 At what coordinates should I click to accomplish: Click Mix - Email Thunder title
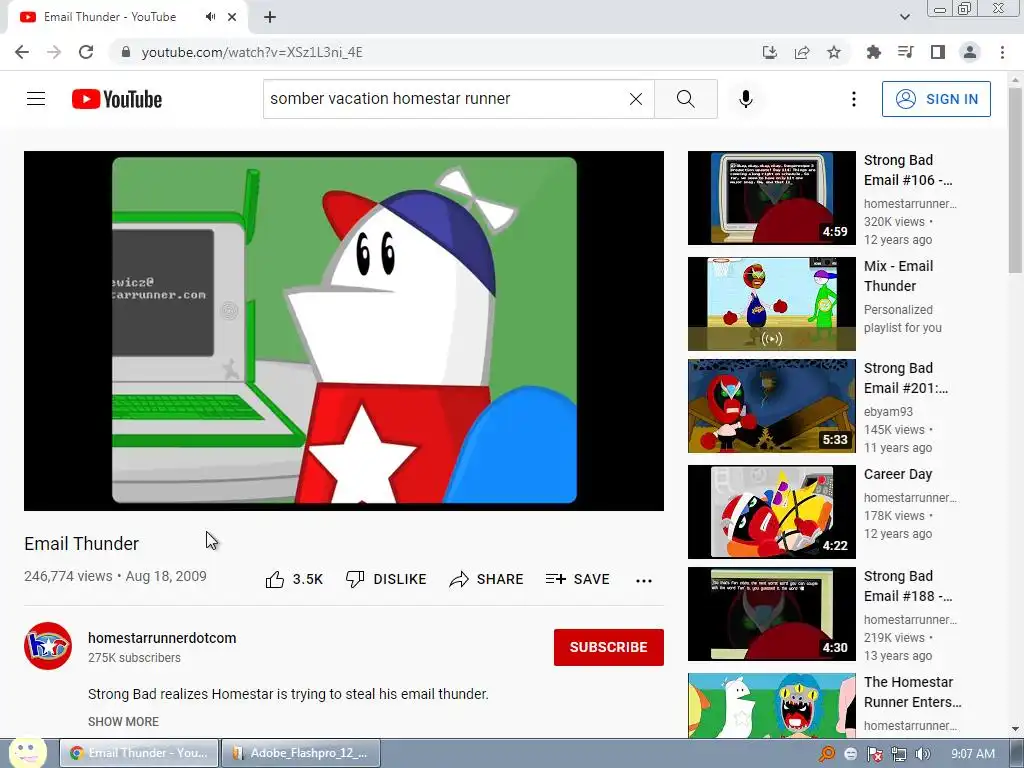[899, 276]
